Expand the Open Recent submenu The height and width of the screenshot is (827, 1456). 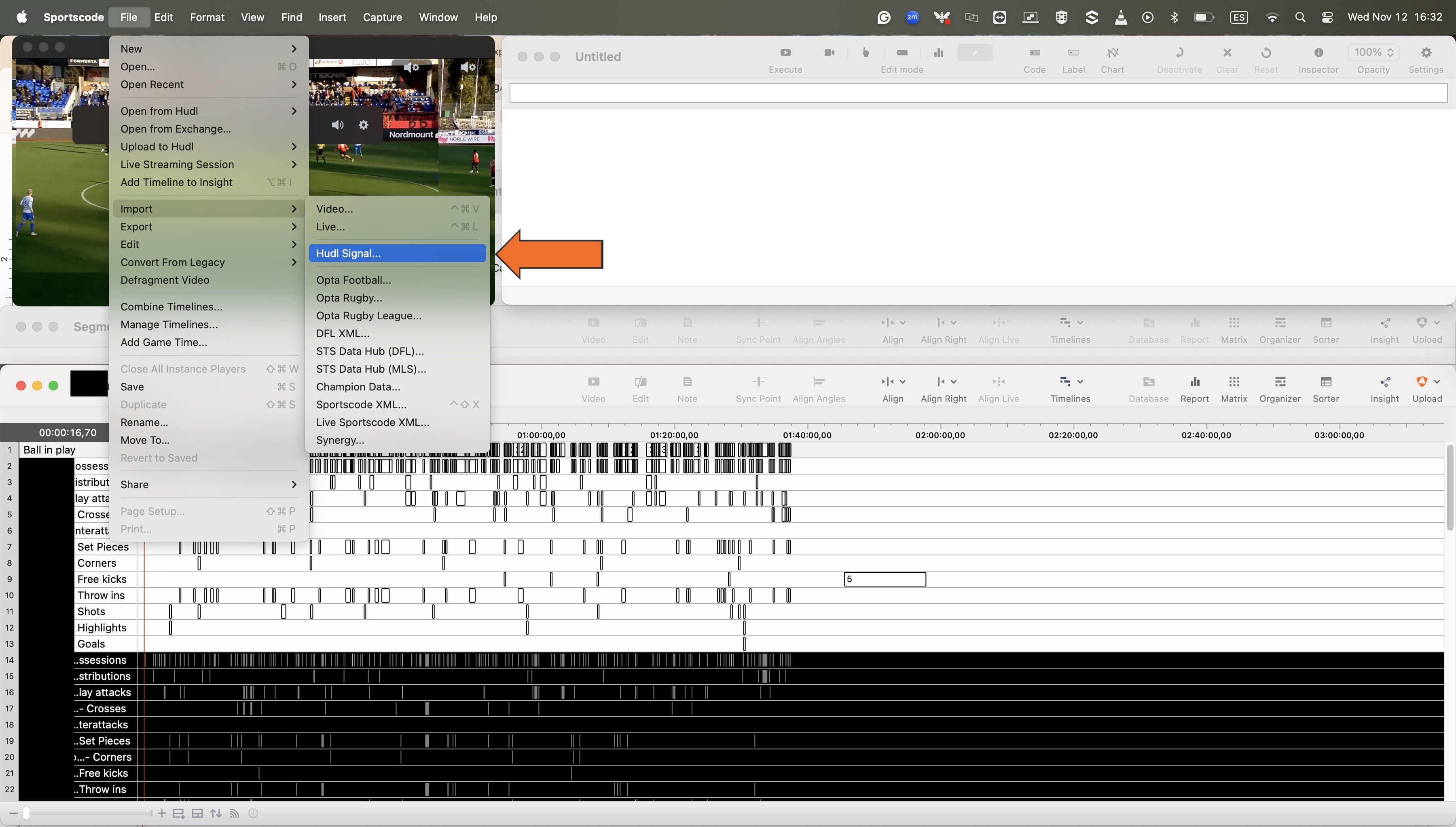tap(209, 84)
